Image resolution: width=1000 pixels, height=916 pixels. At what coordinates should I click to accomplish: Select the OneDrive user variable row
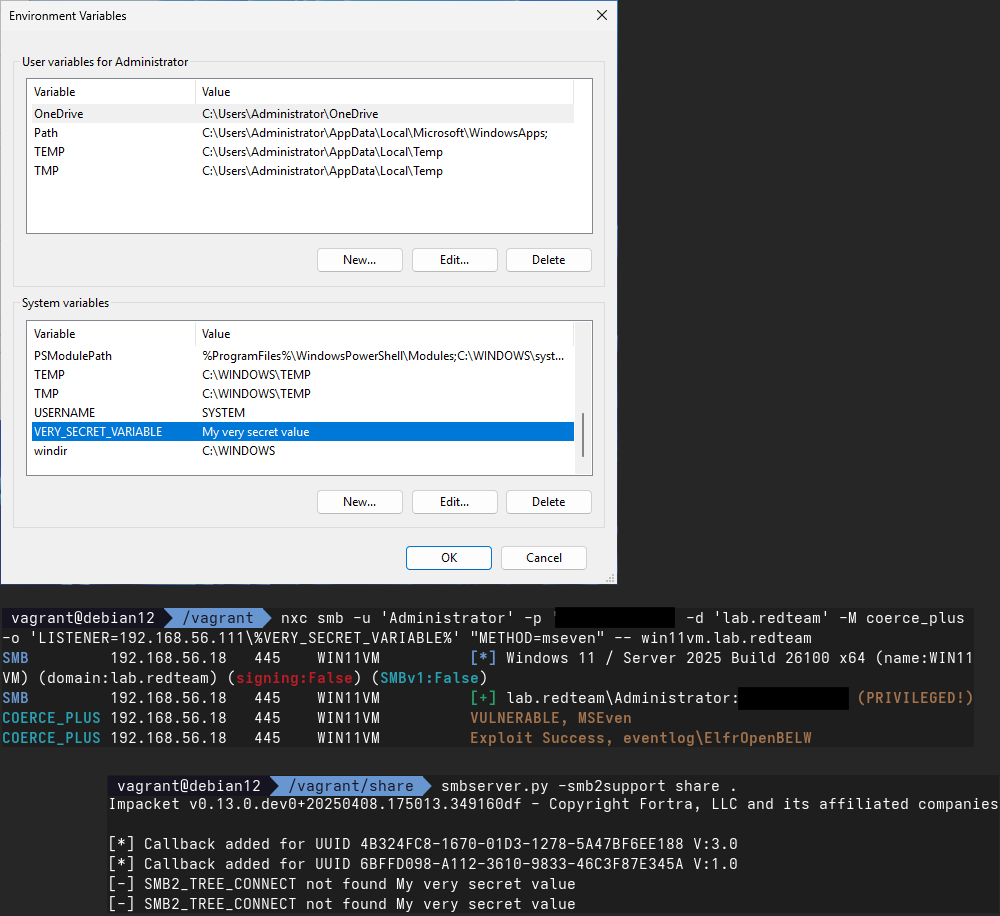pos(302,114)
